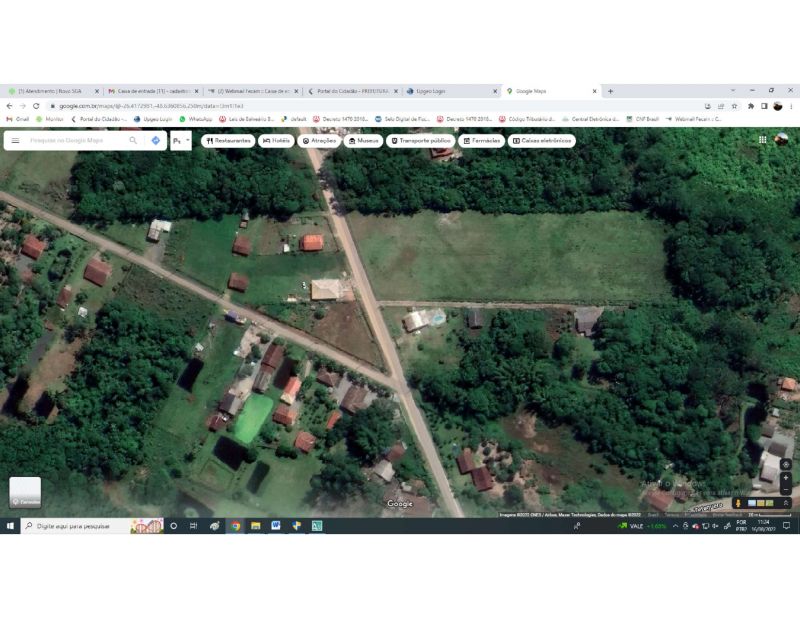The image size is (800, 618).
Task: Show hidden system tray icons
Action: click(x=676, y=526)
